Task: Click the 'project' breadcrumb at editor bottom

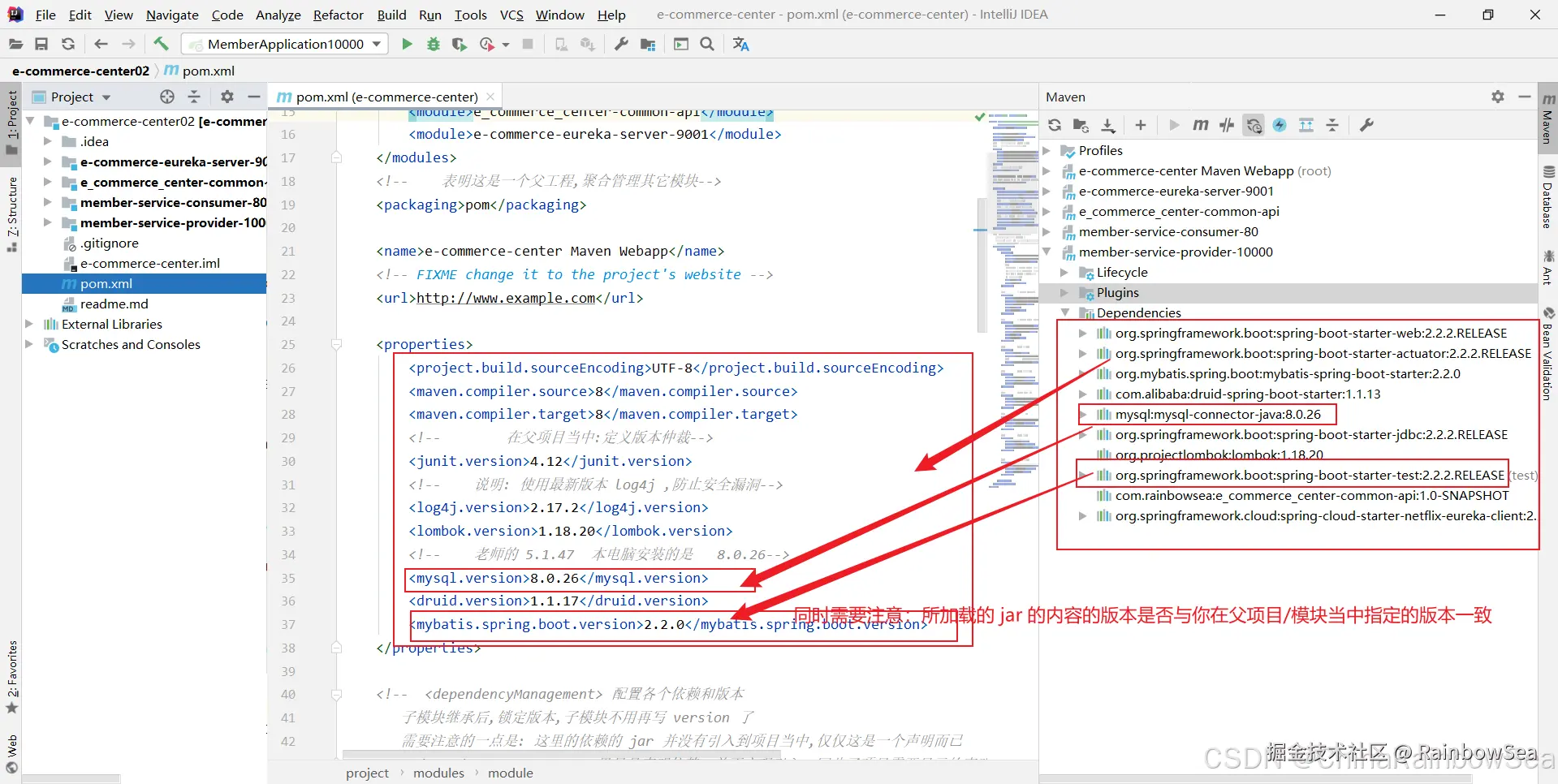Action: point(367,773)
